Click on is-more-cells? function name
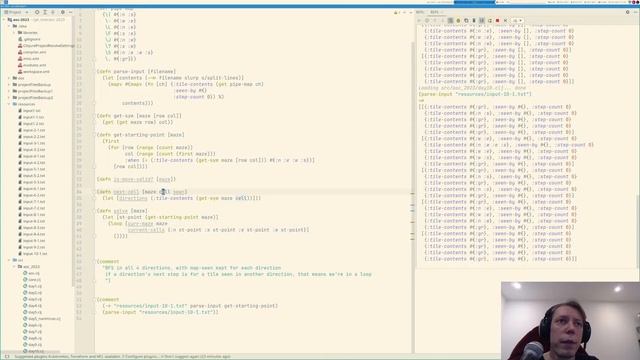Viewport: 640px width, 360px height. coord(133,179)
